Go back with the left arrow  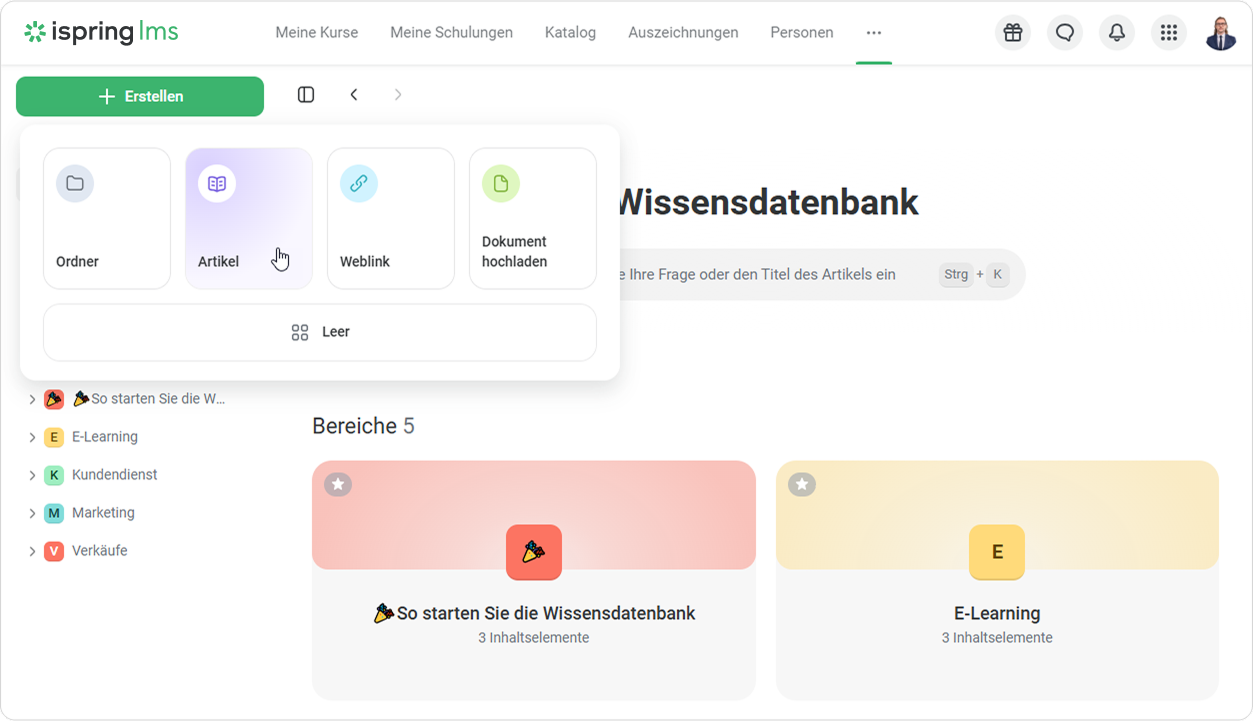point(354,95)
